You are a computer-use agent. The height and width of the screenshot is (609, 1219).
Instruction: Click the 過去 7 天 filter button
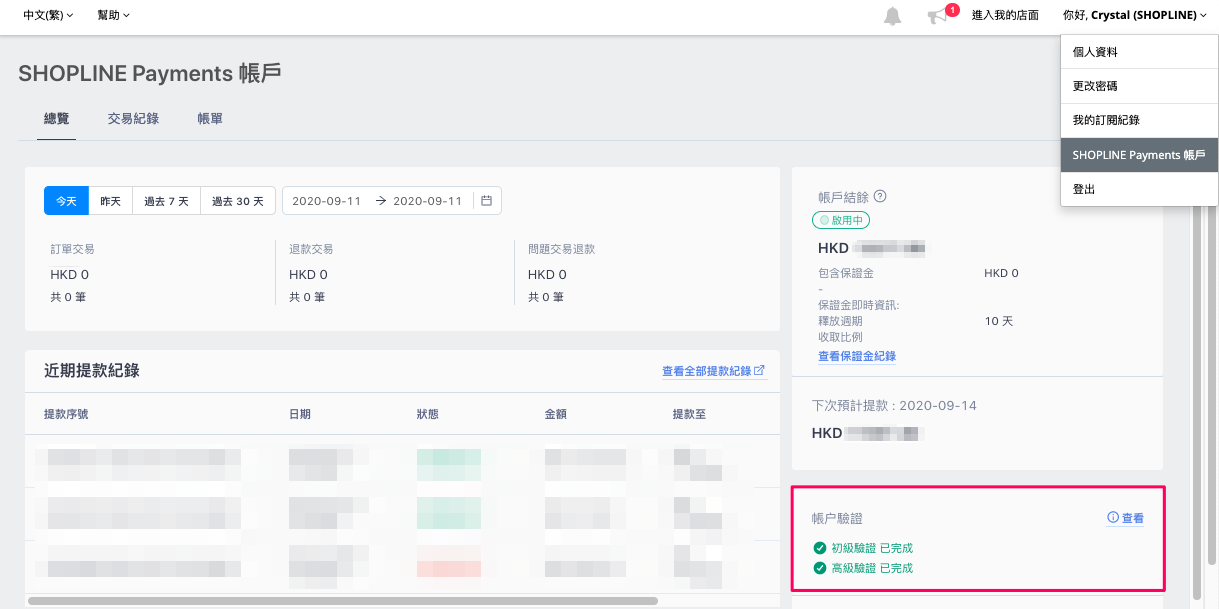166,201
